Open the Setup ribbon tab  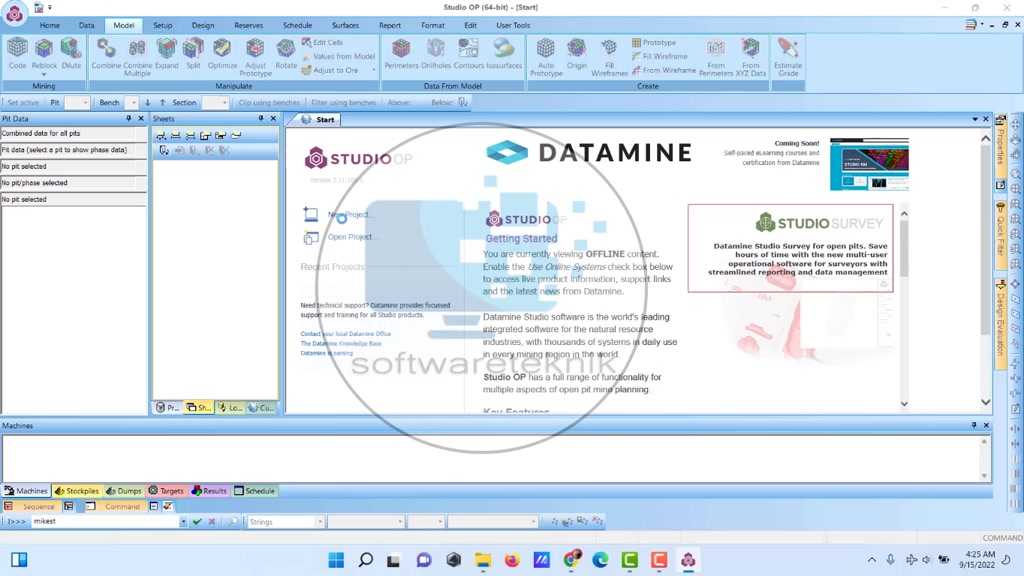point(163,25)
